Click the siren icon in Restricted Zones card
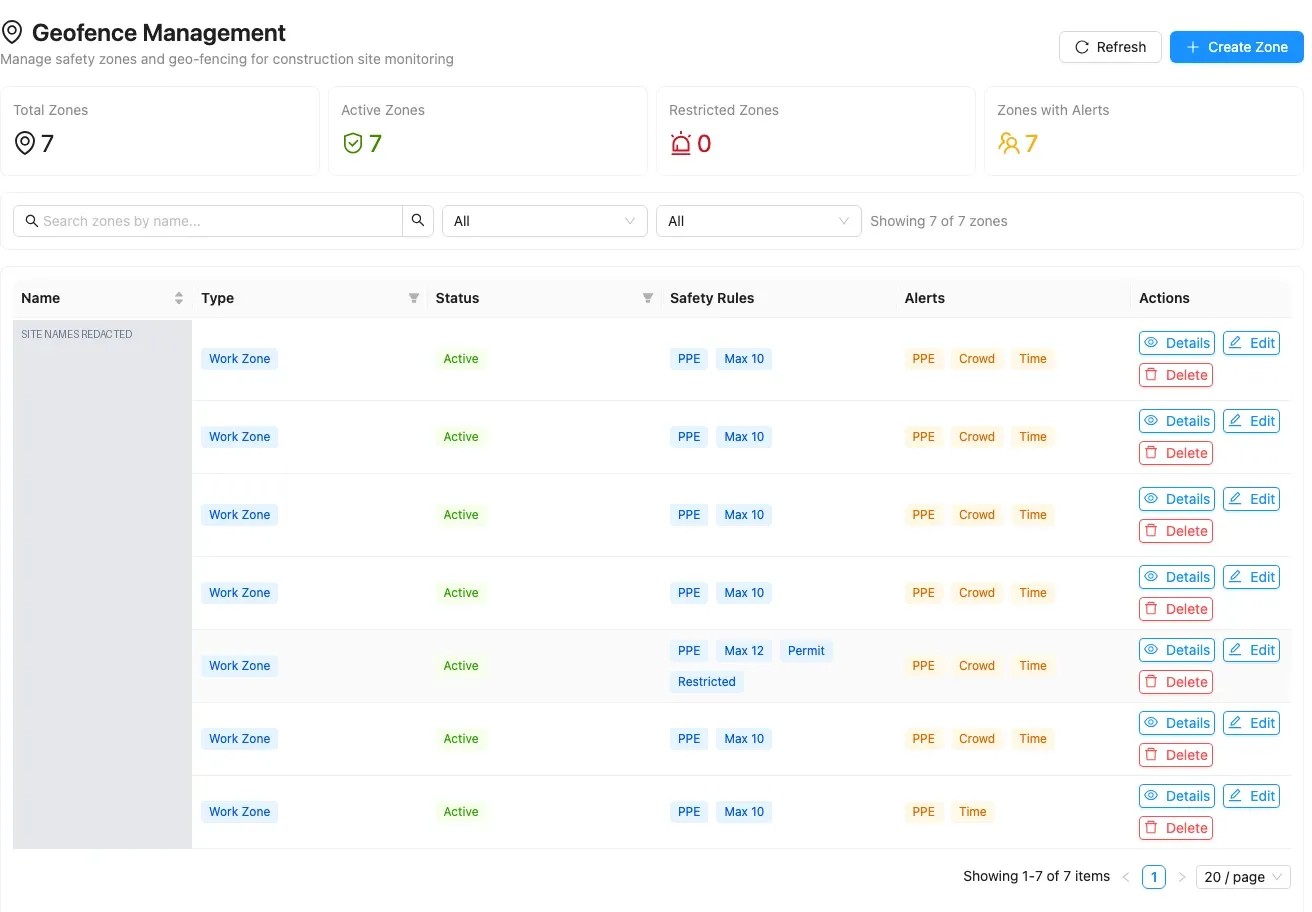The width and height of the screenshot is (1312, 912). tap(681, 144)
